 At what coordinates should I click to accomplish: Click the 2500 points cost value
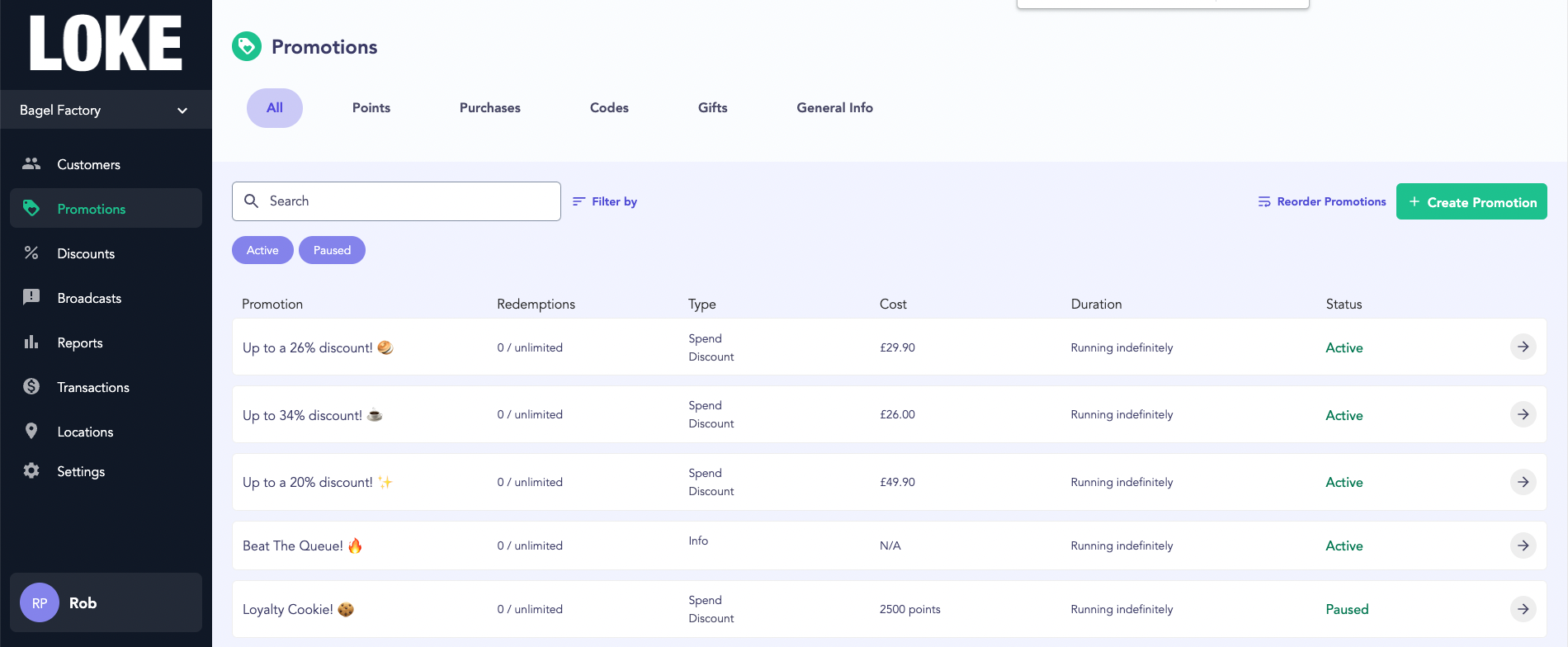[x=909, y=609]
